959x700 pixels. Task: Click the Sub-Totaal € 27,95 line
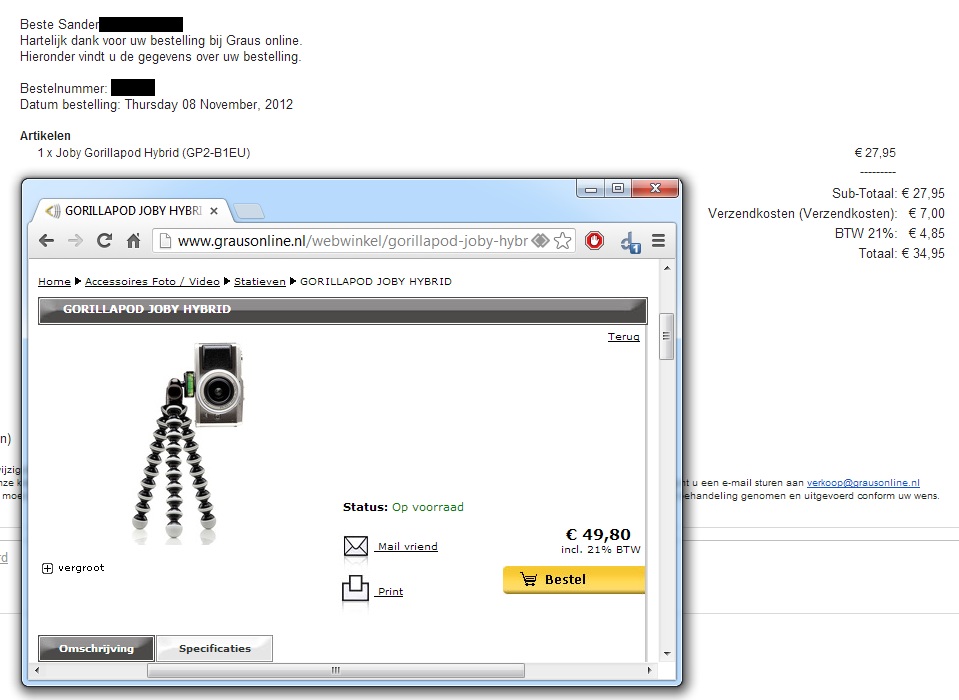pos(888,193)
